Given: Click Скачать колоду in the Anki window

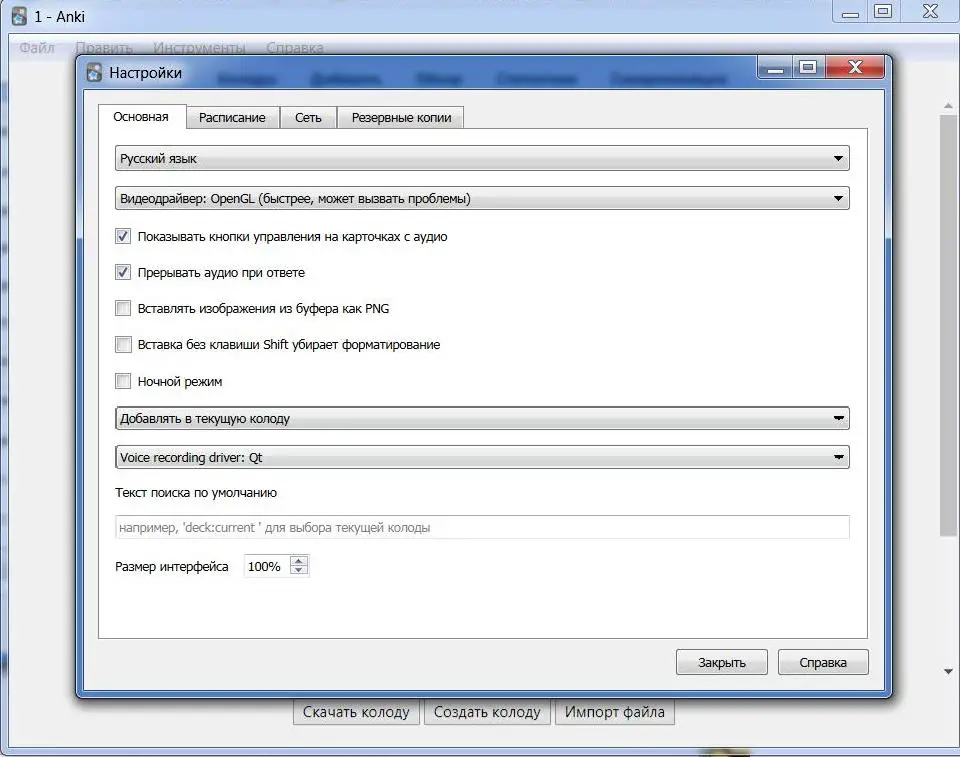Looking at the screenshot, I should coord(356,712).
